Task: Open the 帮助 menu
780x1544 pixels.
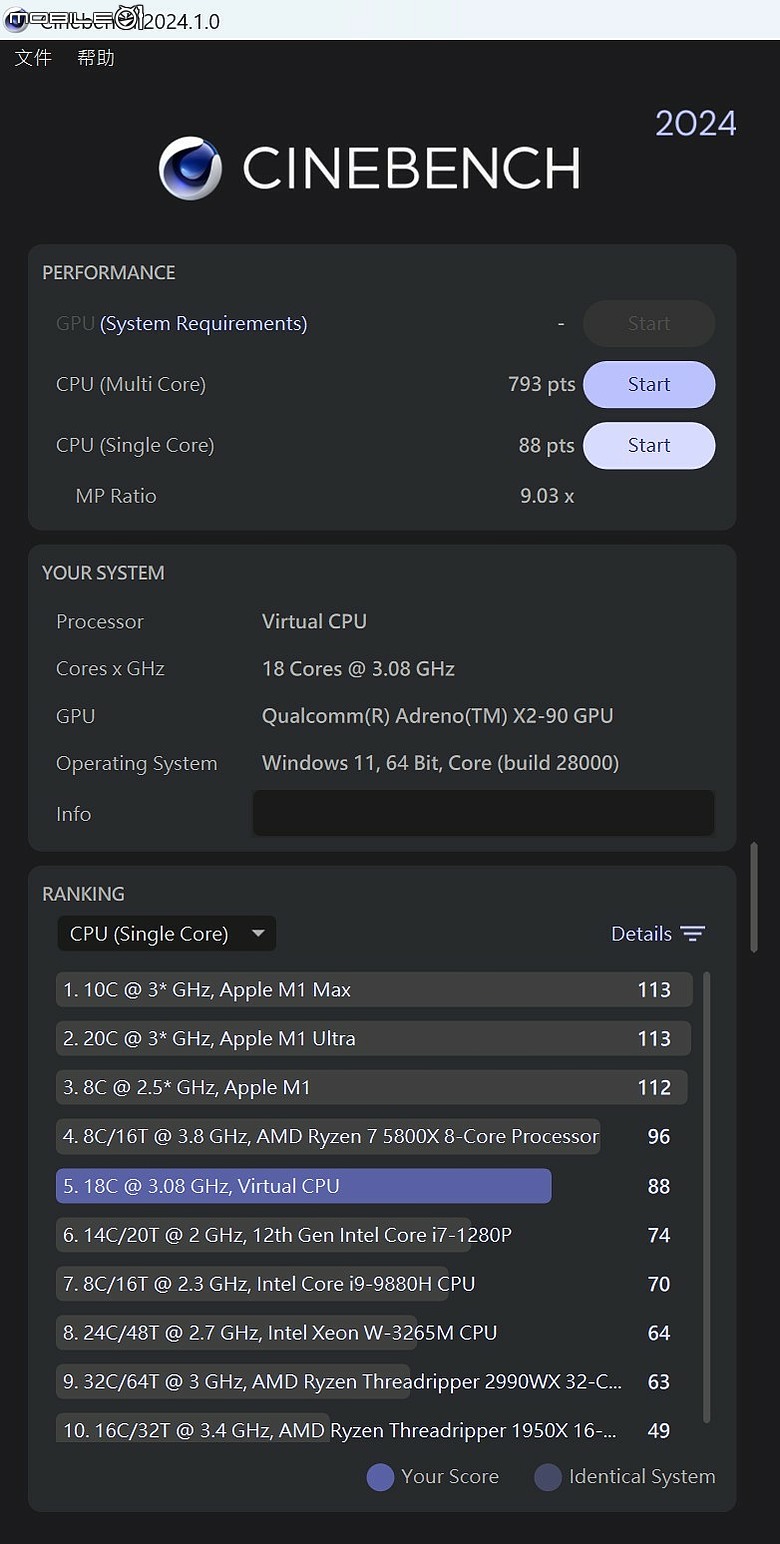Action: tap(96, 58)
